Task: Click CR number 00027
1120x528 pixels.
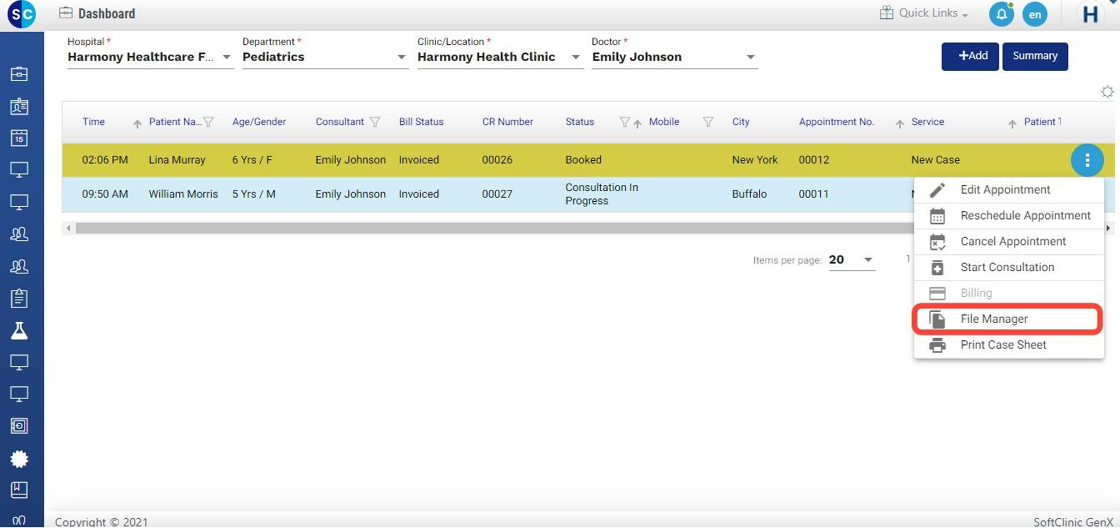Action: [x=497, y=194]
